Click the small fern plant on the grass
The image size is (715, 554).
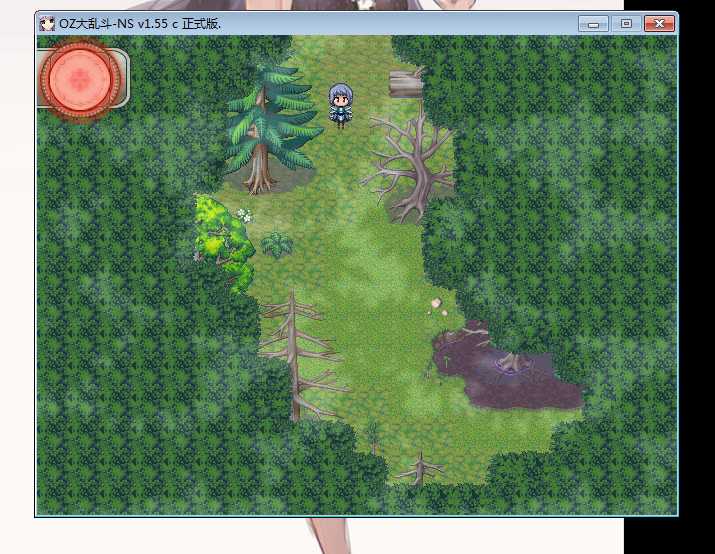coord(277,244)
